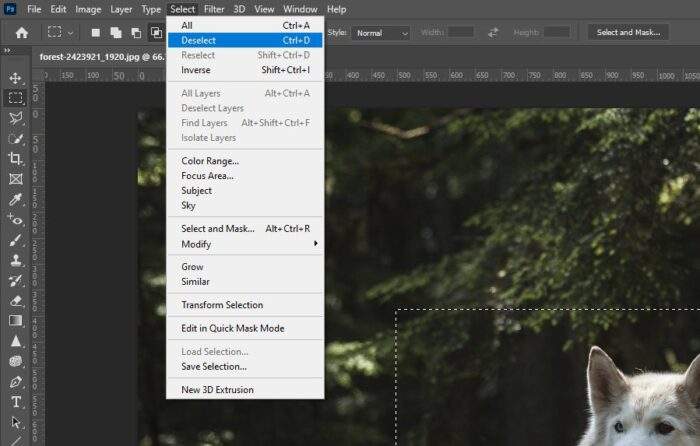Select the Polygonal Lasso tool

click(16, 118)
